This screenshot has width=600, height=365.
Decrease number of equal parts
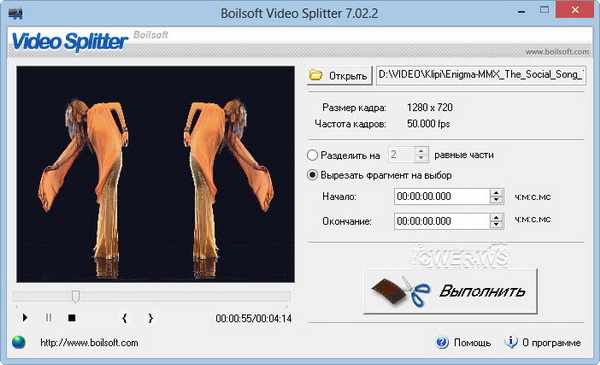pyautogui.click(x=421, y=158)
